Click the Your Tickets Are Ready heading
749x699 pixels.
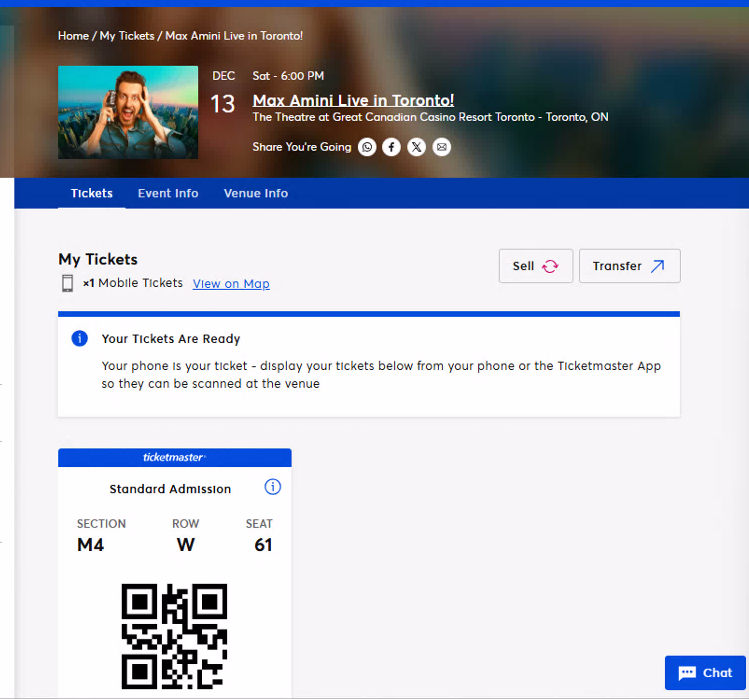coord(171,339)
